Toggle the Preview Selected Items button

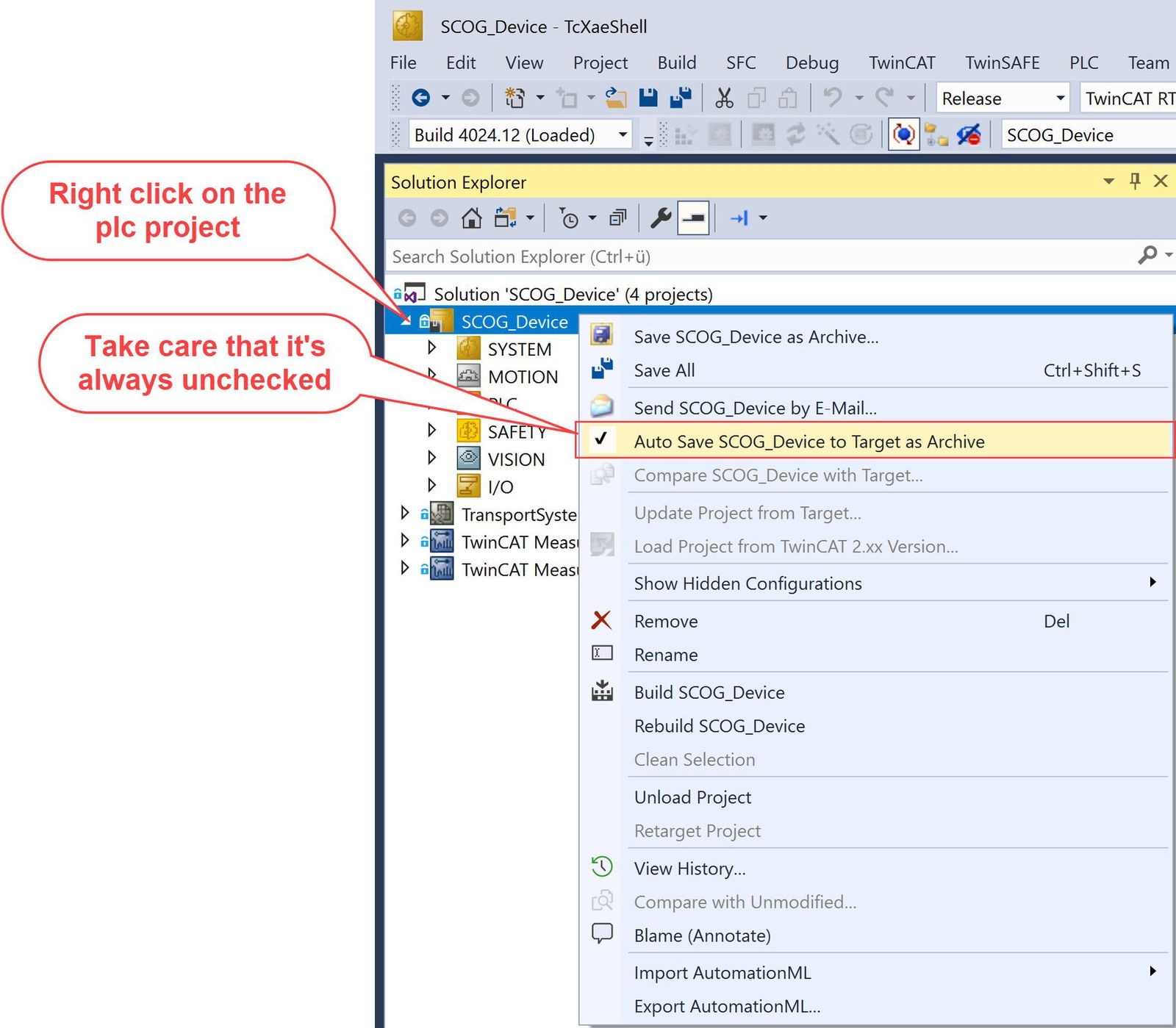[x=694, y=218]
